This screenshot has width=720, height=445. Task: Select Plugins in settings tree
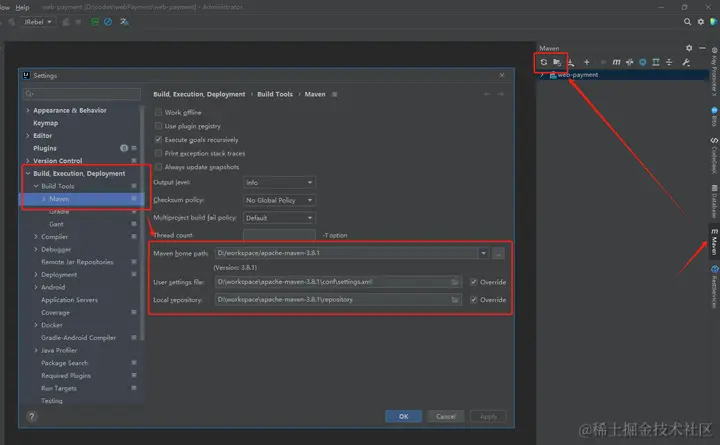(45, 148)
